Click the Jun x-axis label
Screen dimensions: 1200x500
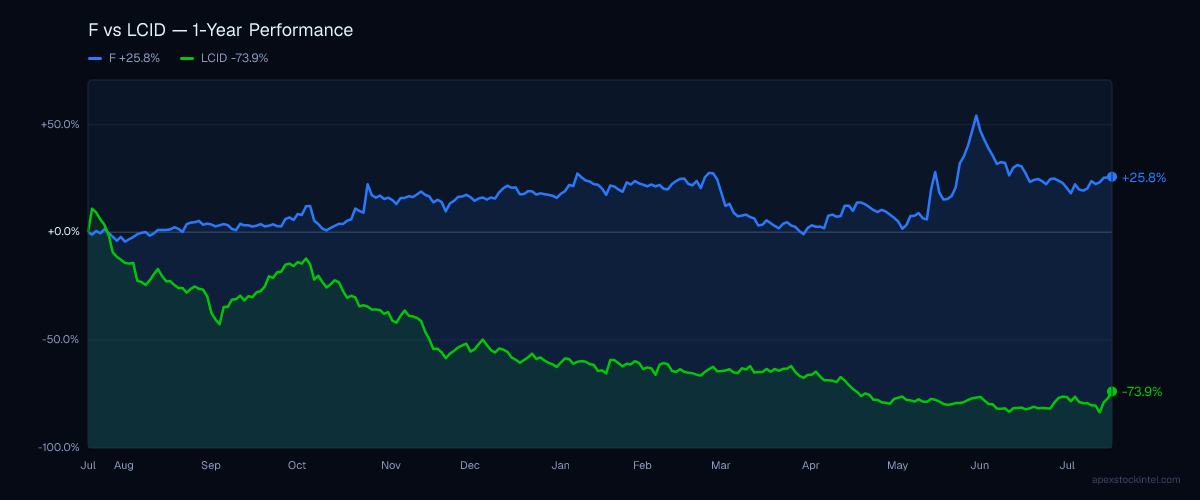point(980,465)
